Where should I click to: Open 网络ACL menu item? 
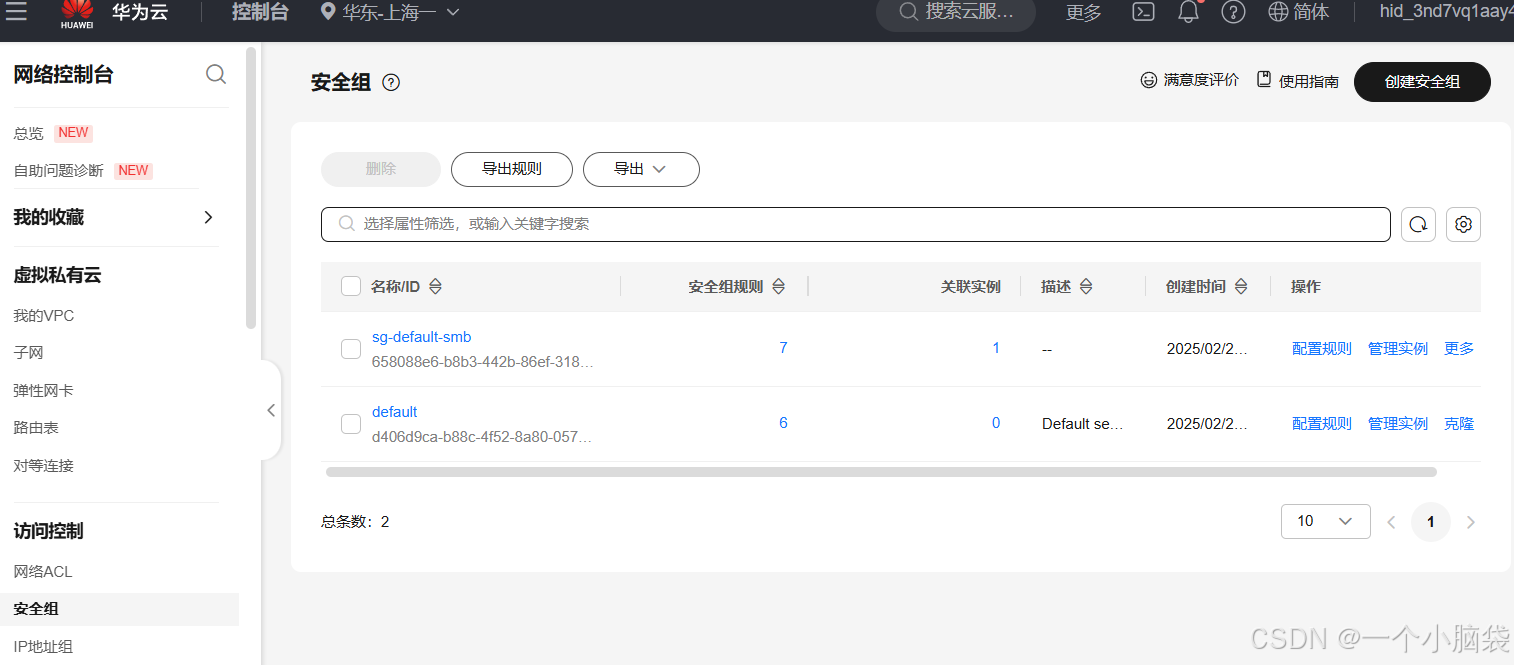click(43, 572)
